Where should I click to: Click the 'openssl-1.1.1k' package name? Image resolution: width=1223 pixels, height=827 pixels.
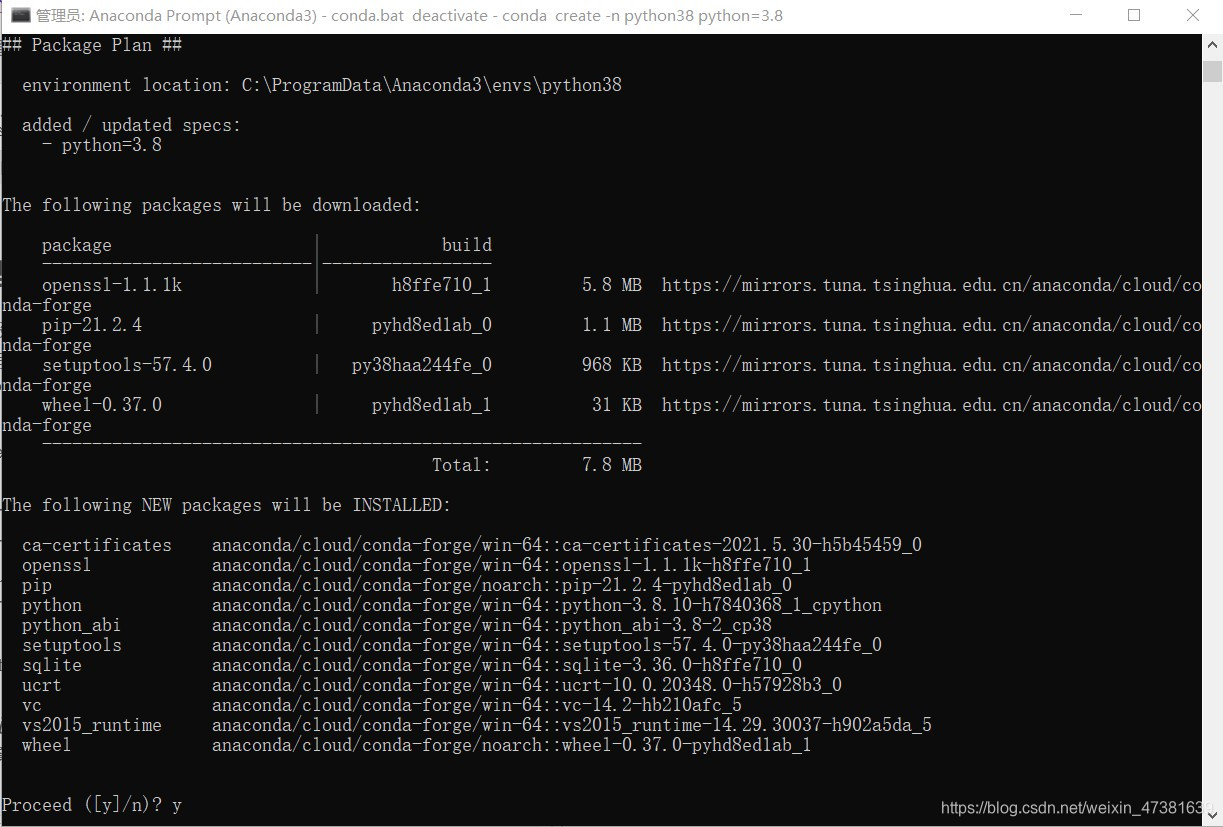coord(112,285)
